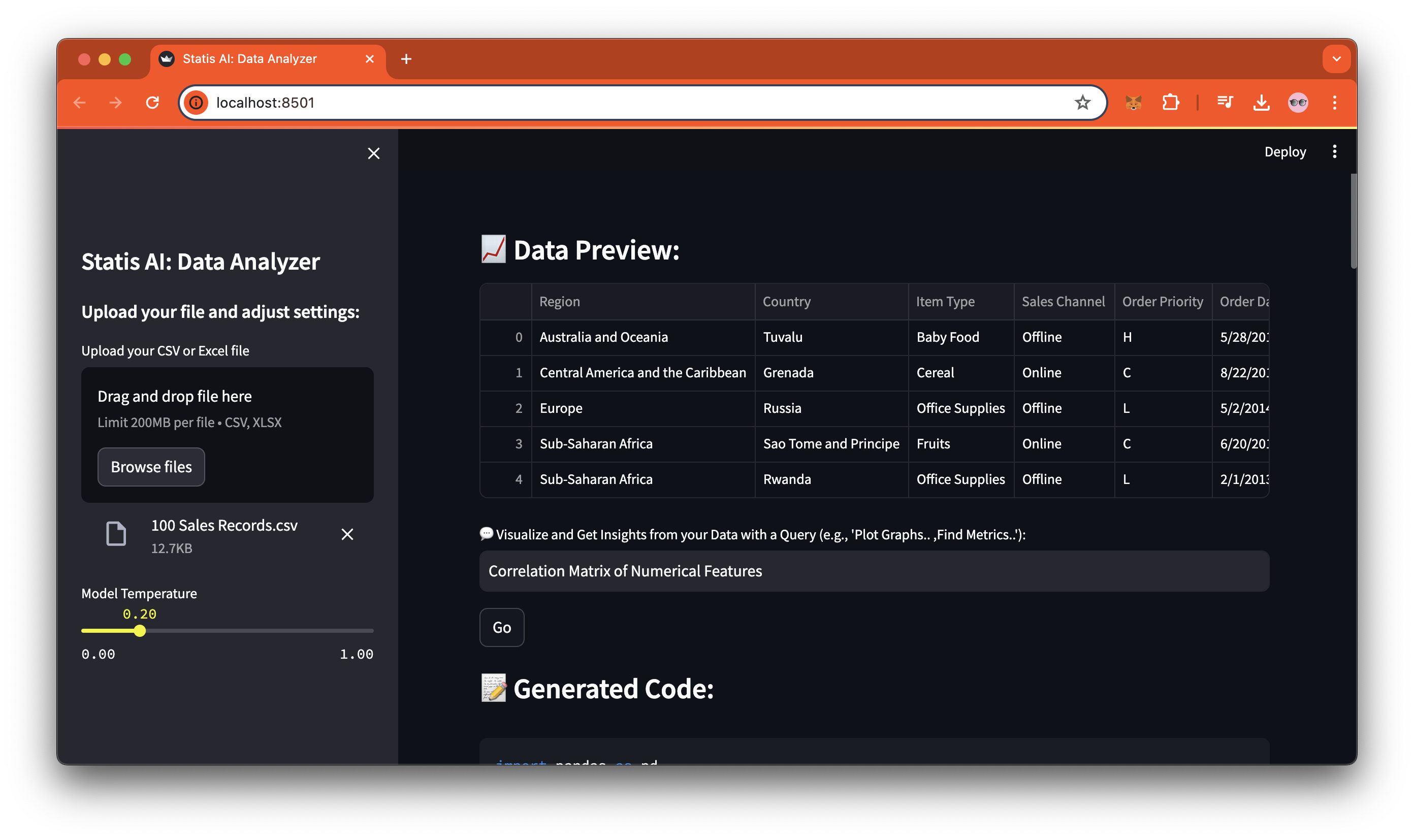Show browser downloads

[1261, 103]
